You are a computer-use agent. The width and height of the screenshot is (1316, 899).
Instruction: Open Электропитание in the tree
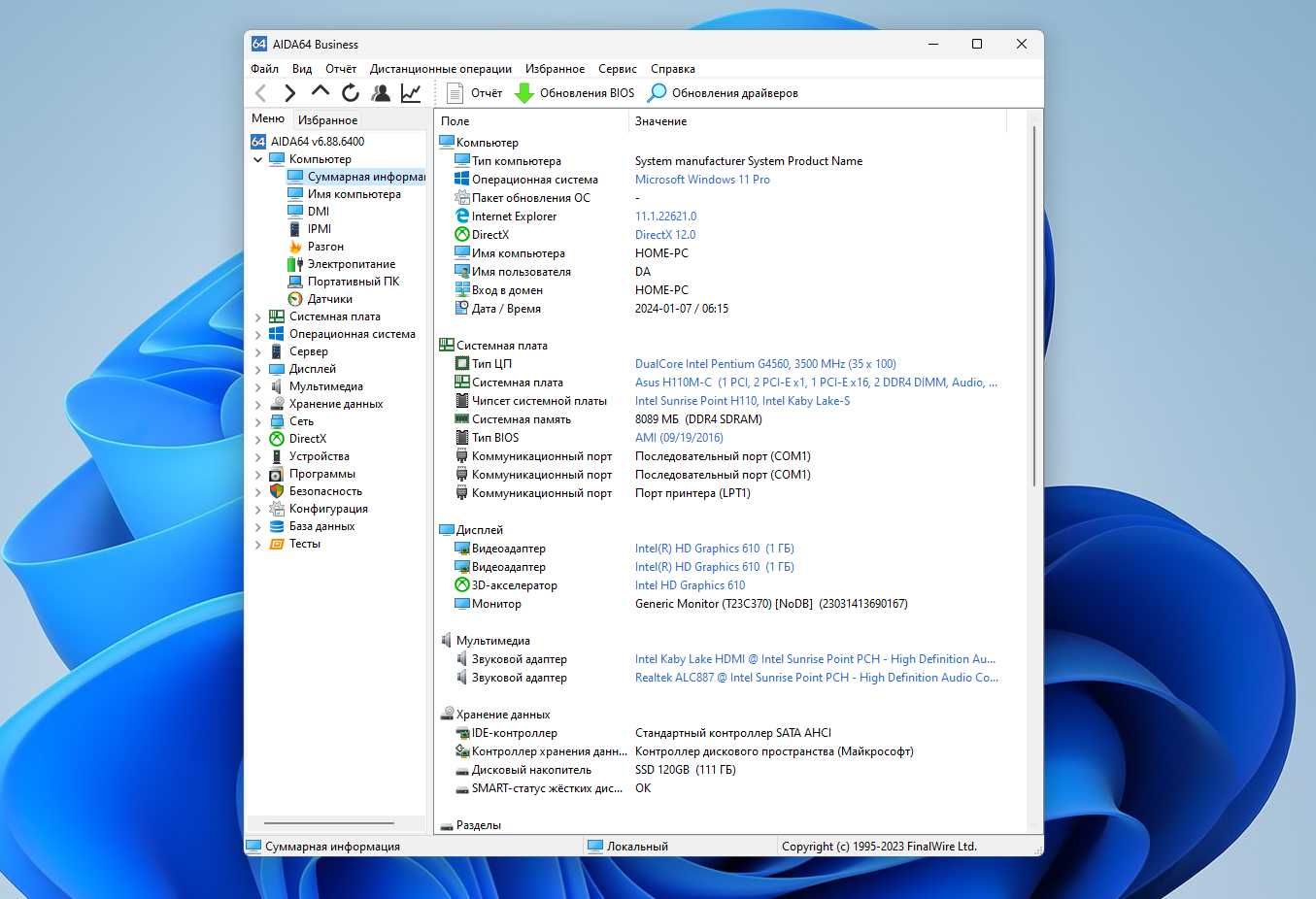[x=342, y=264]
